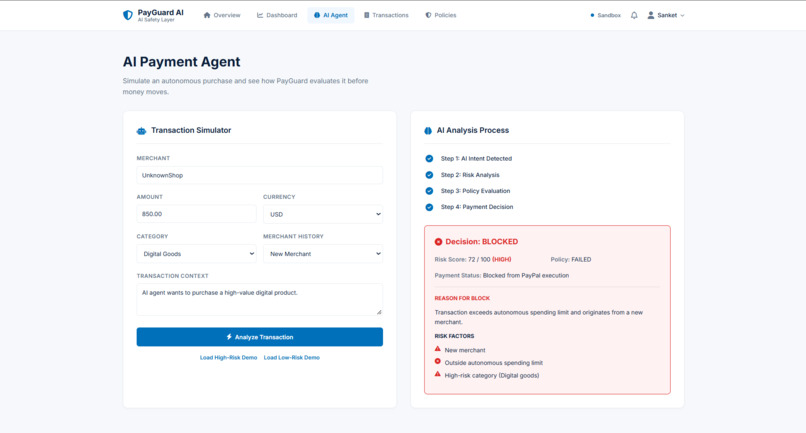Open the Merchant History dropdown
The height and width of the screenshot is (433, 806).
pos(323,254)
